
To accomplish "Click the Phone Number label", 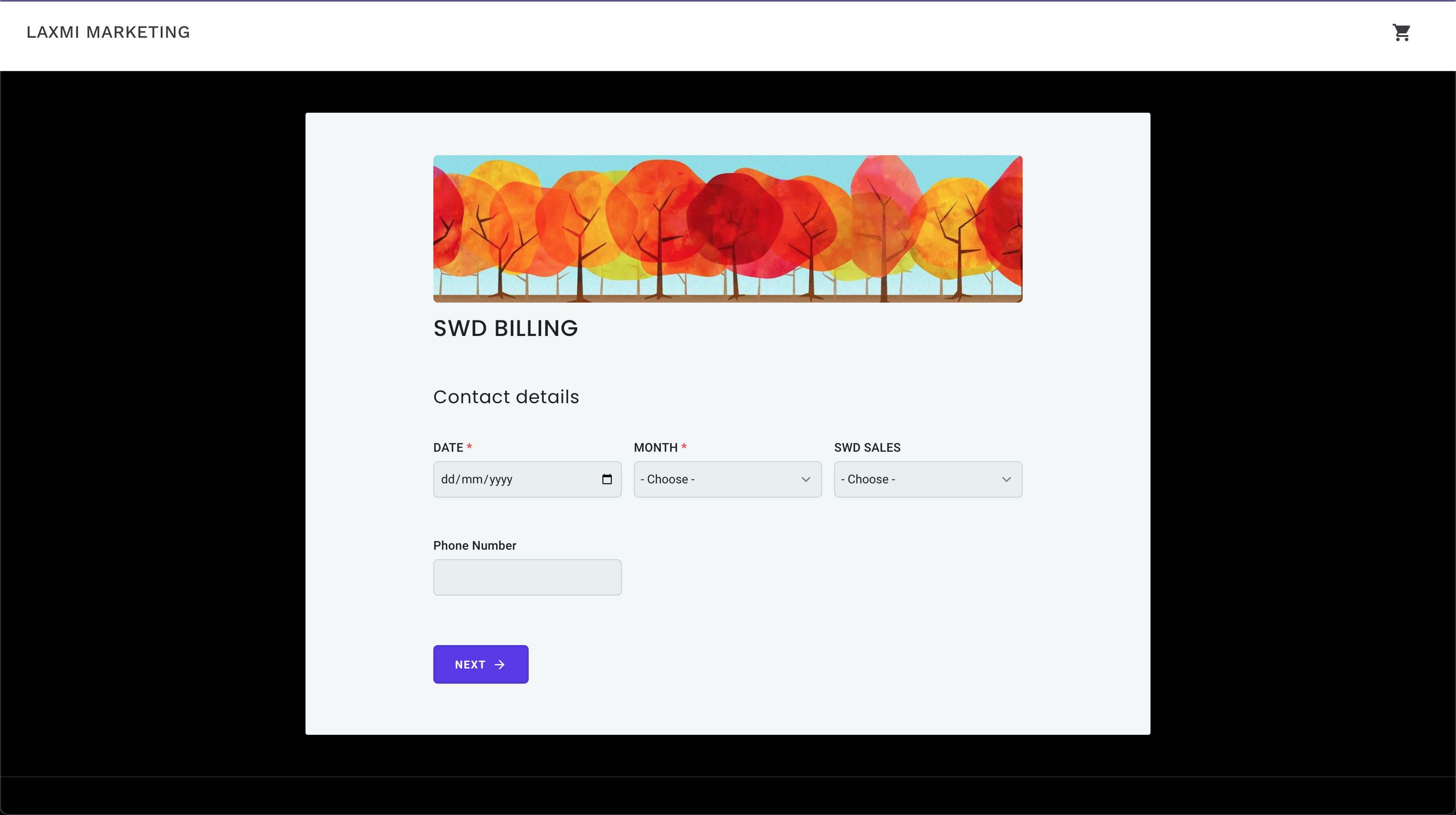I will click(474, 545).
